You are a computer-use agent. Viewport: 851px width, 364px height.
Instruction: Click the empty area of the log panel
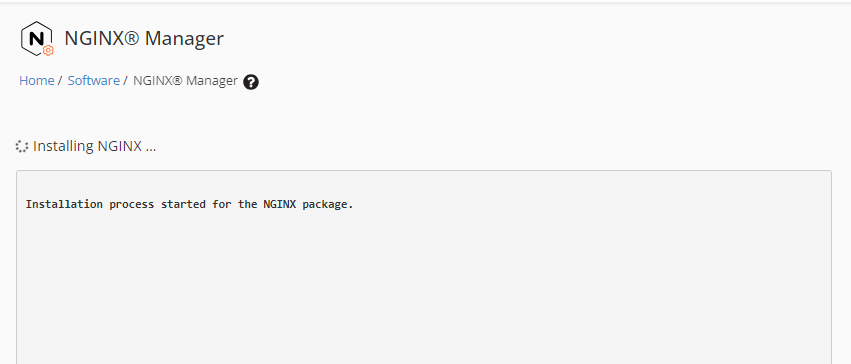point(423,288)
